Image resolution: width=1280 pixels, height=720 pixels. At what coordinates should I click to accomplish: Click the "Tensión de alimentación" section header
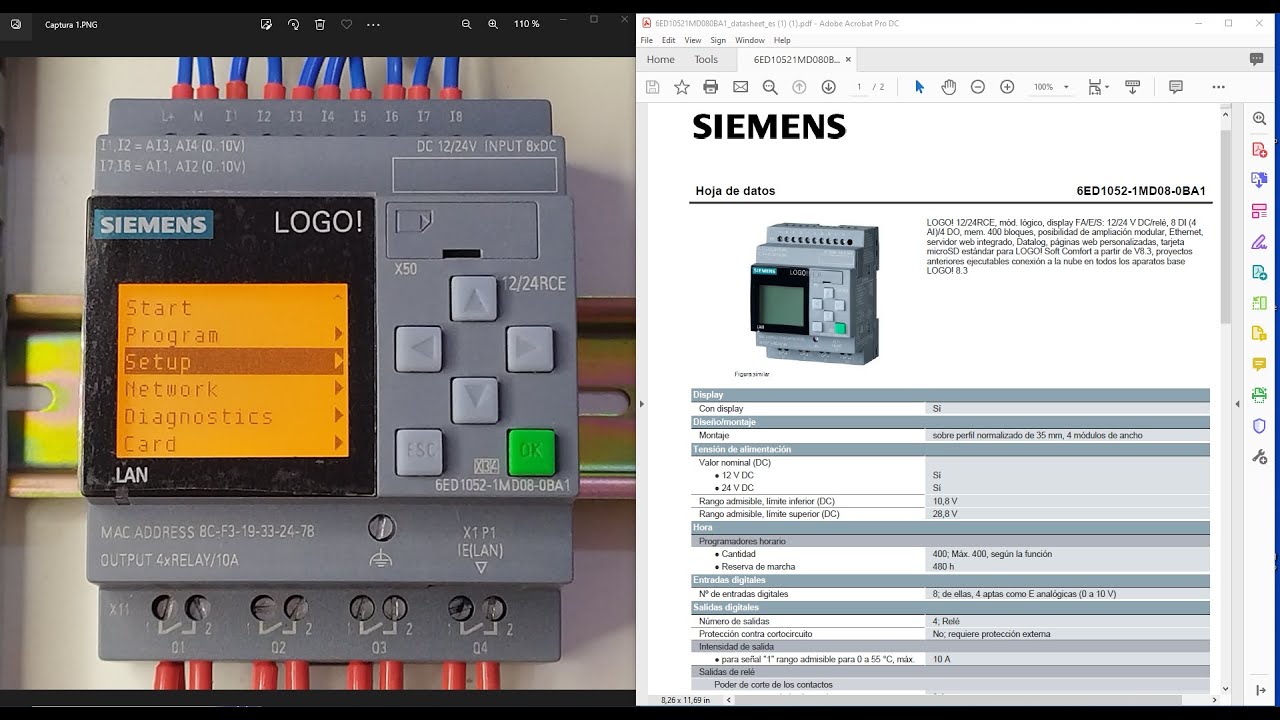[x=950, y=449]
